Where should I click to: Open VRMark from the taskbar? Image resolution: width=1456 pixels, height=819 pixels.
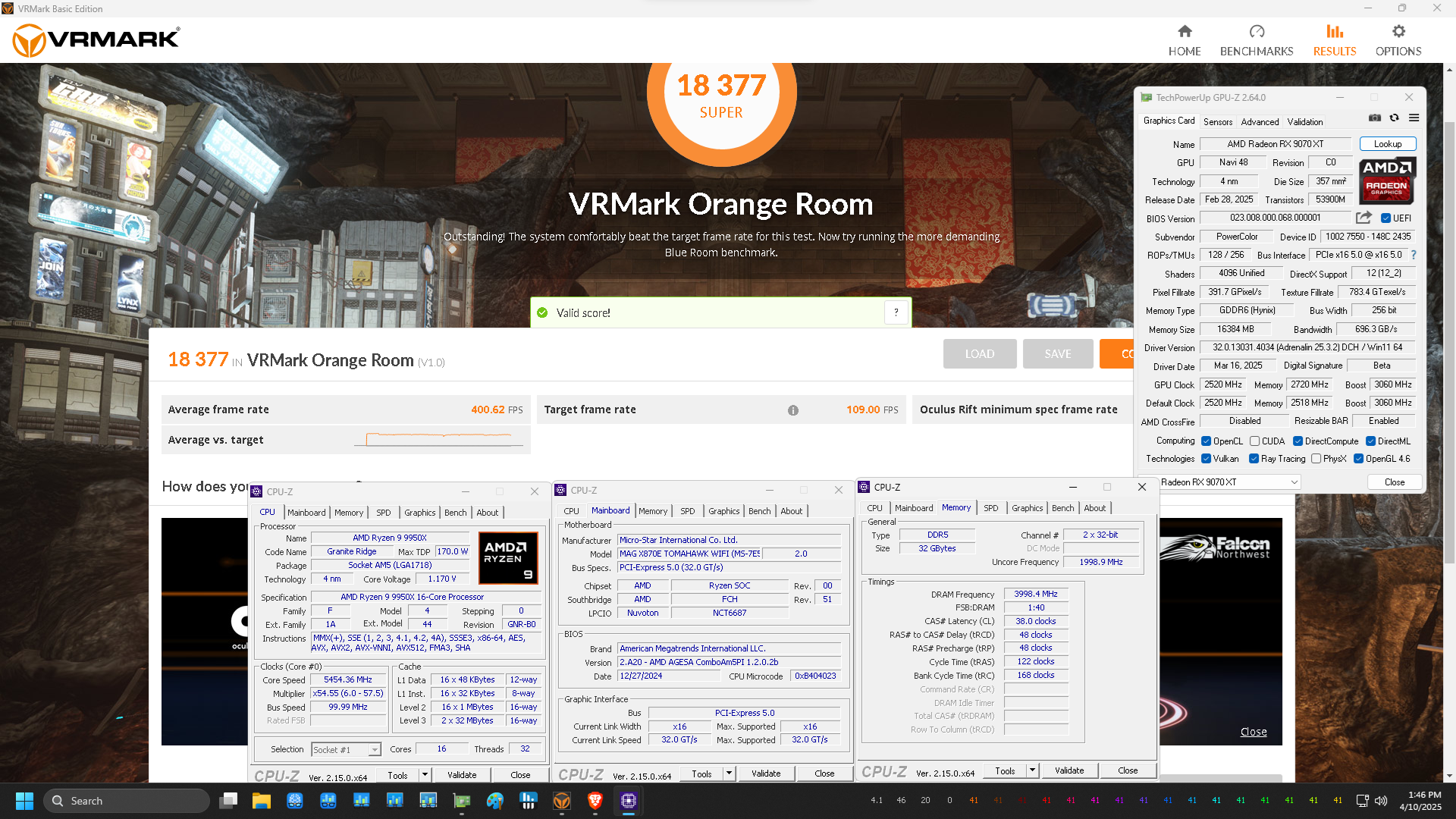coord(562,801)
